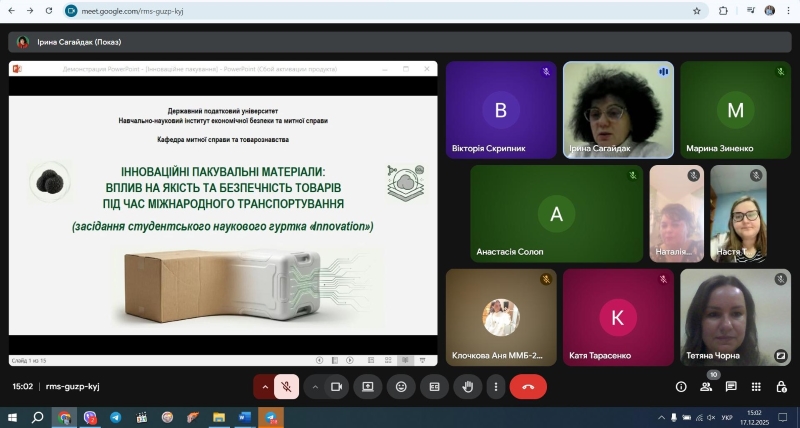Open Chrome extensions puzzle icon
800x428 pixels.
click(x=723, y=11)
